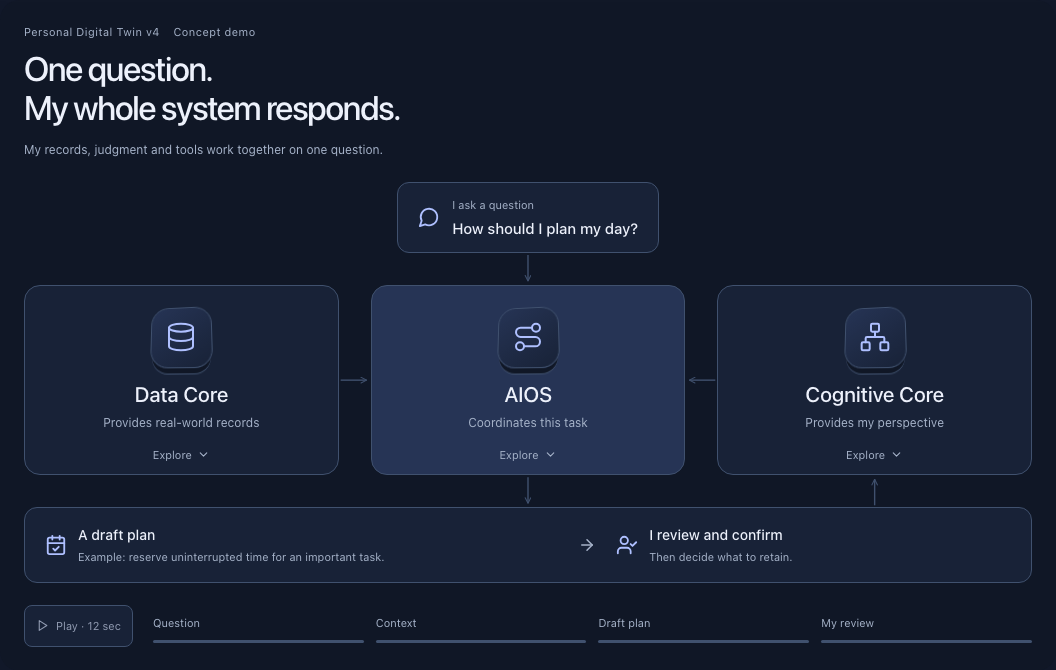Click 'One question.' headline line

[x=119, y=70]
